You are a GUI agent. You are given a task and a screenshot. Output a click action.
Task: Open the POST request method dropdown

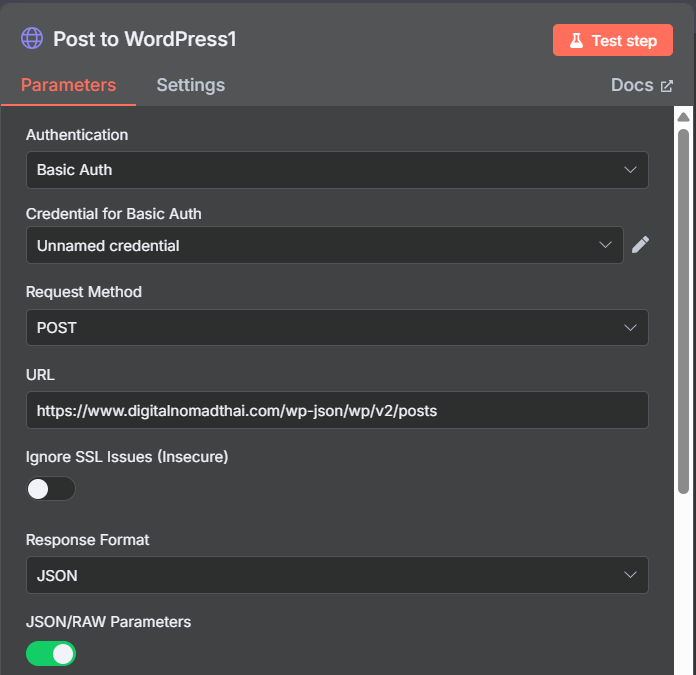337,328
